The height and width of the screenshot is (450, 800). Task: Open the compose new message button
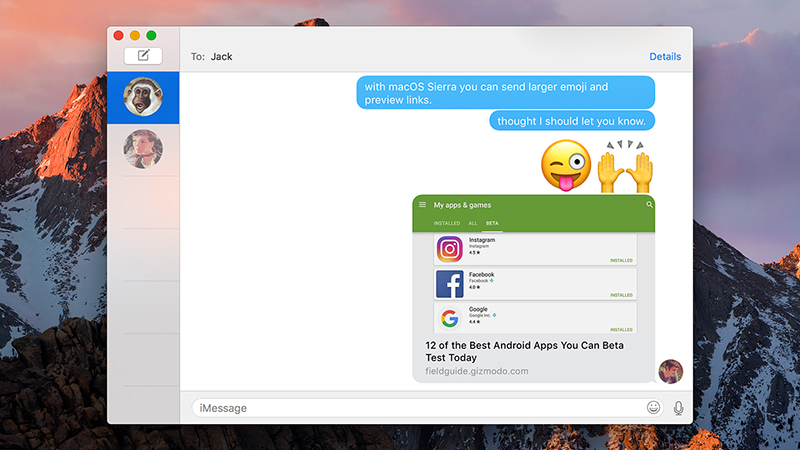click(143, 56)
